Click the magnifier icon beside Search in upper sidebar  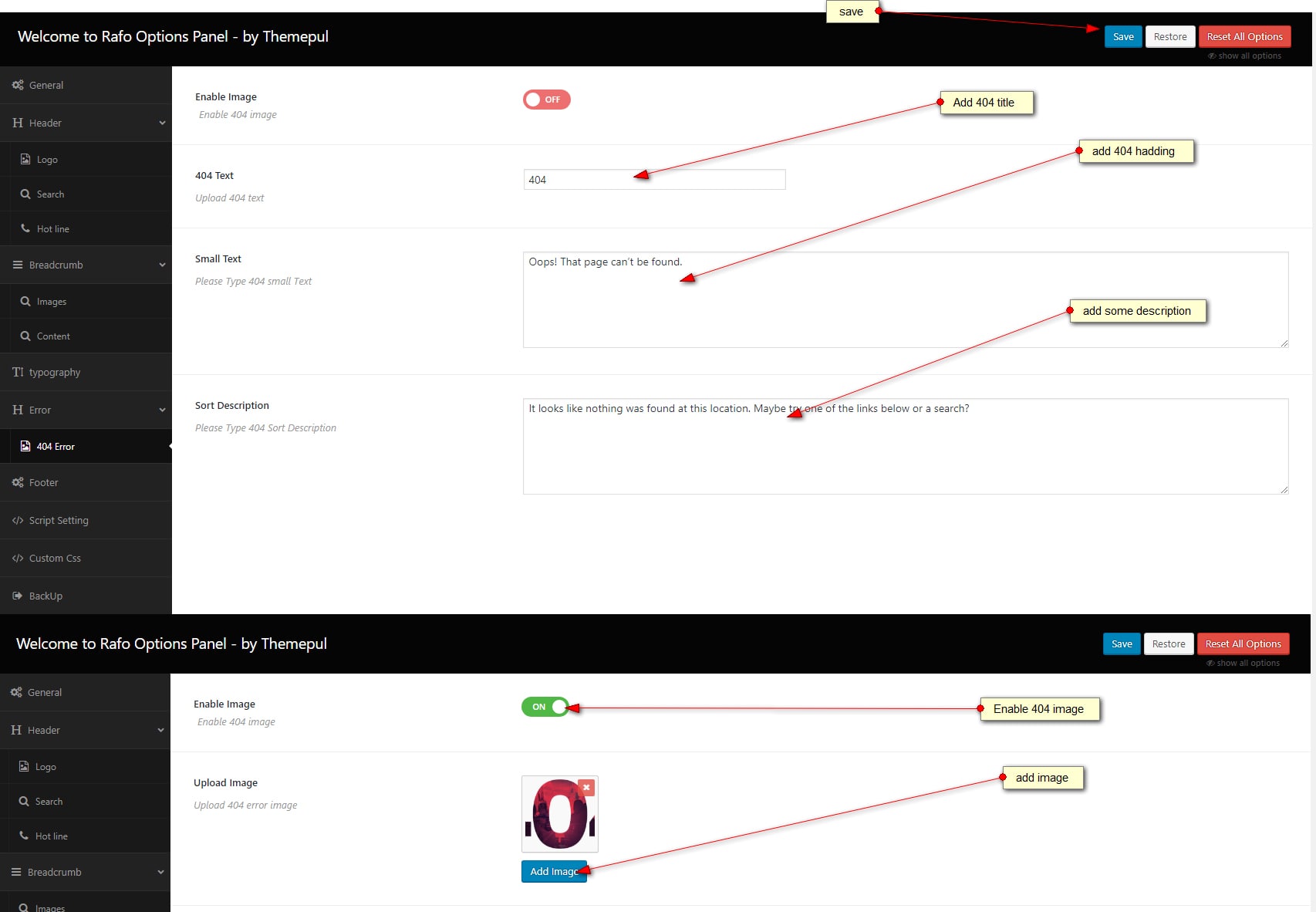point(25,194)
